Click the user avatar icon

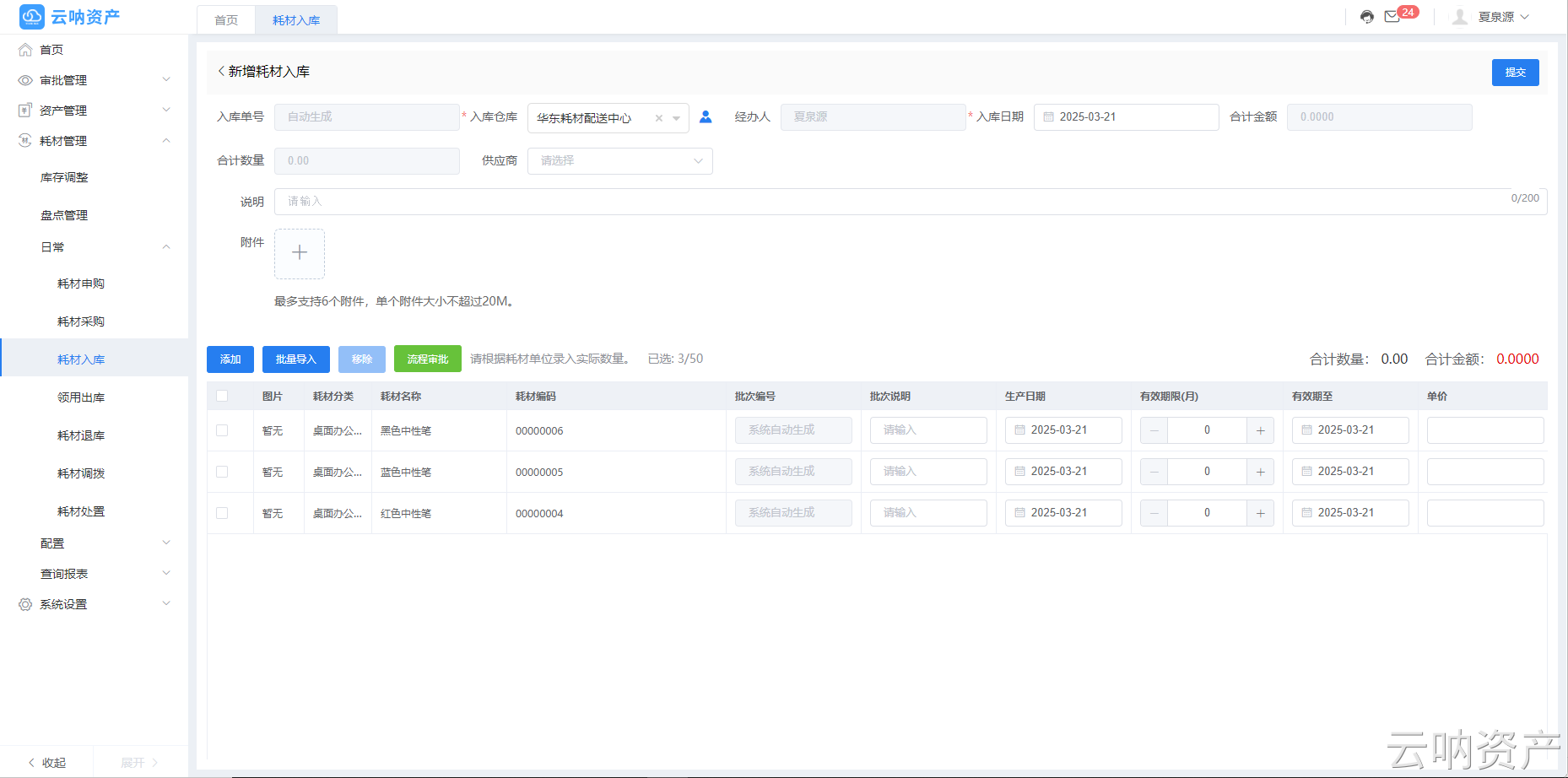point(1460,17)
